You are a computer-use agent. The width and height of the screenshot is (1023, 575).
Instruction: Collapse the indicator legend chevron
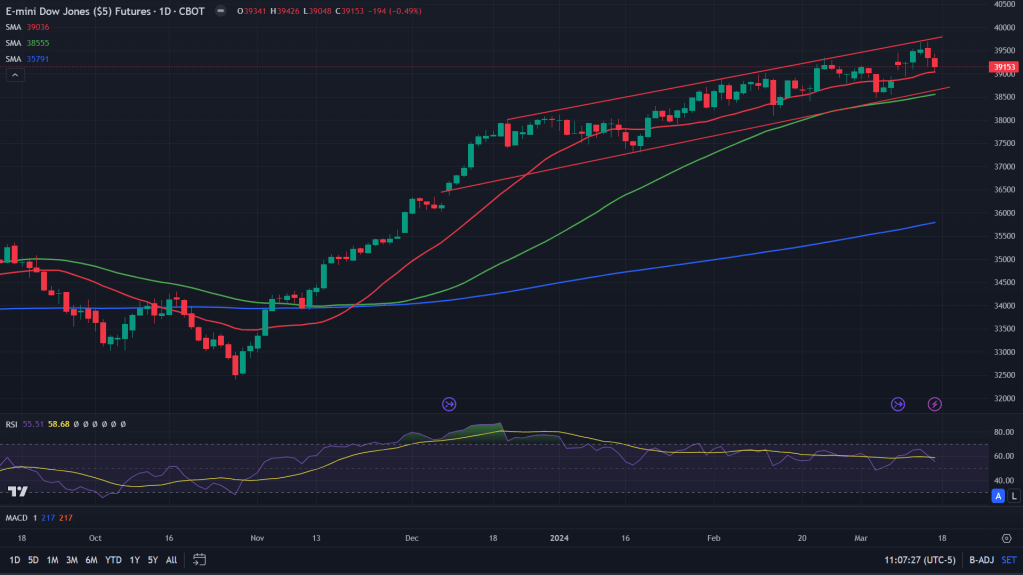15,75
